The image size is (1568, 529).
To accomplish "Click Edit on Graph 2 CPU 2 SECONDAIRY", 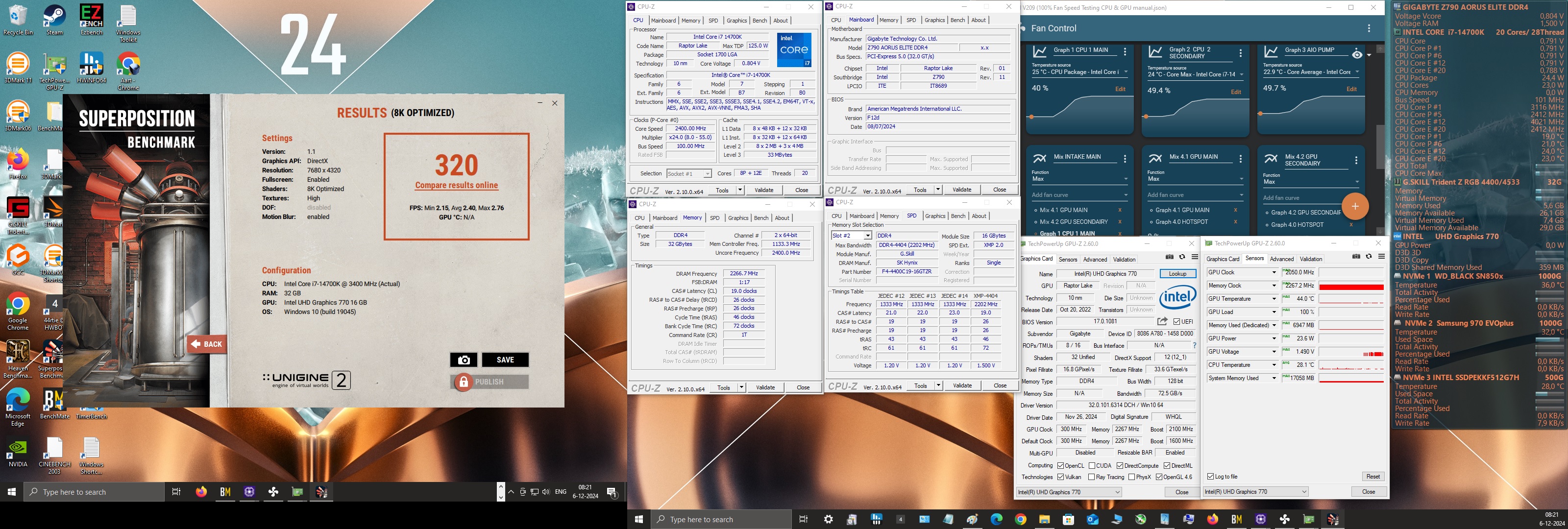I will (1236, 92).
